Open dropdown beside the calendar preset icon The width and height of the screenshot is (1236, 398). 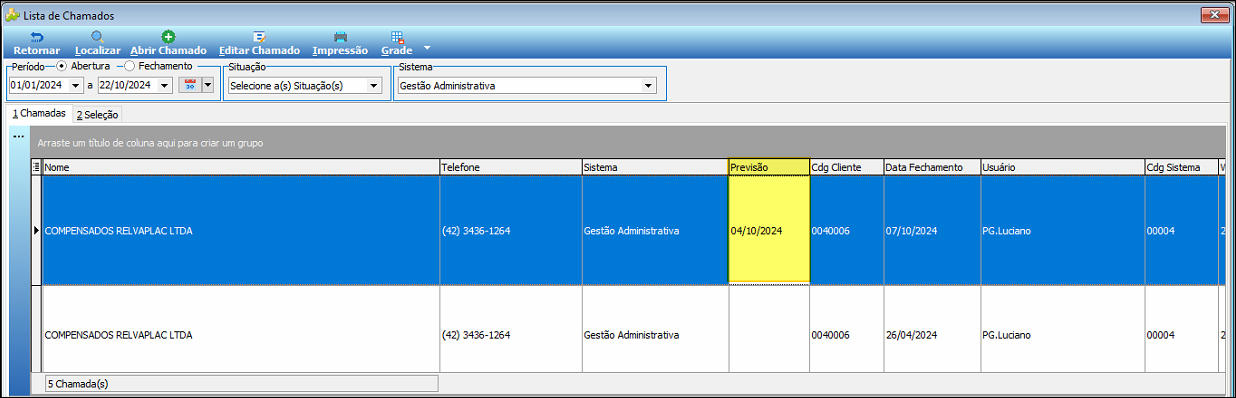[x=208, y=86]
